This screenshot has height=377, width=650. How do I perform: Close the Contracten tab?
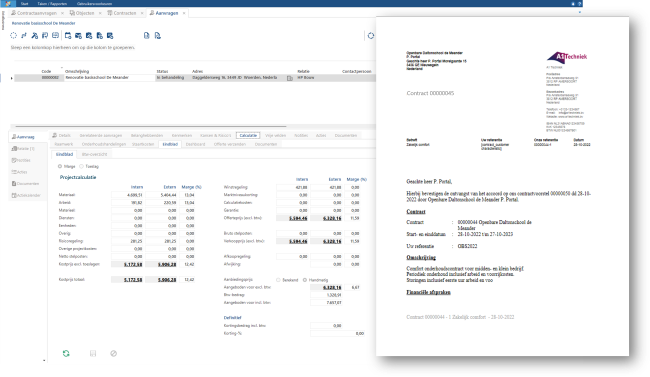pos(142,13)
